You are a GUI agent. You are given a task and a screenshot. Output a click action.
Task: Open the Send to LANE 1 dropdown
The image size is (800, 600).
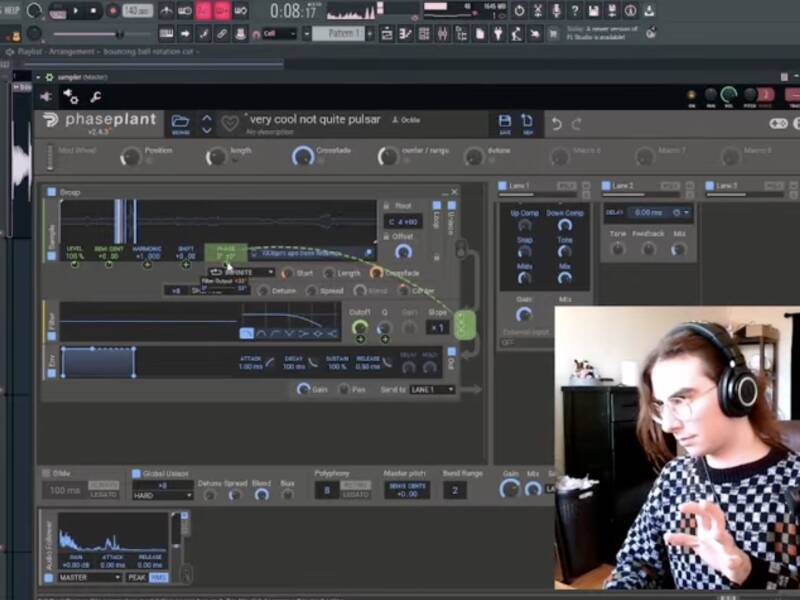pyautogui.click(x=431, y=389)
